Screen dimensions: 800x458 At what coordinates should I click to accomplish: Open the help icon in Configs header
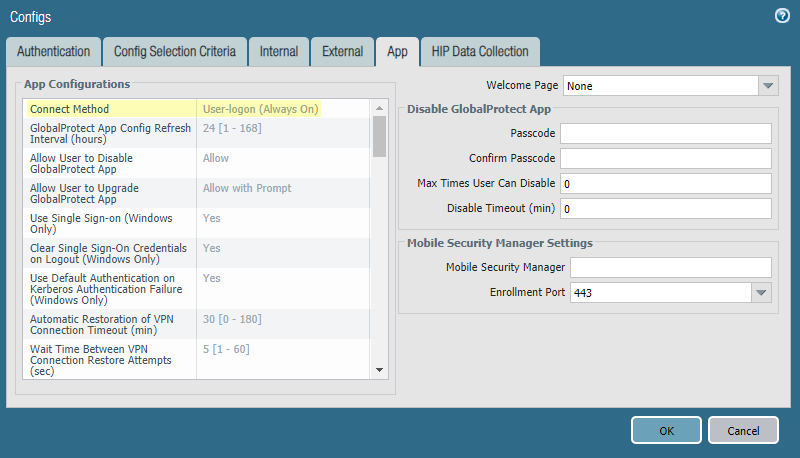[x=782, y=16]
